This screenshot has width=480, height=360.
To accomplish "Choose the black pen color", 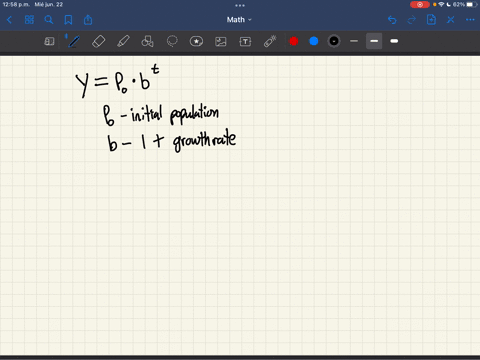I will pos(334,41).
